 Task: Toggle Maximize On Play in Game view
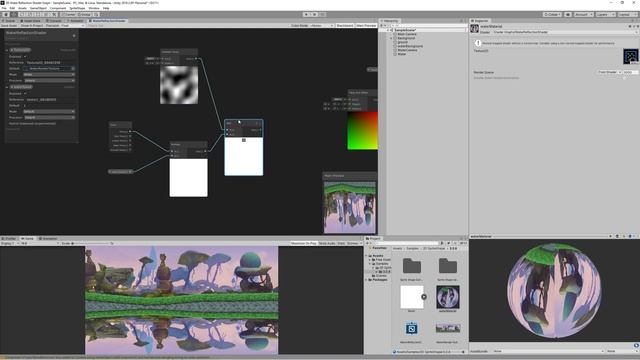click(x=303, y=243)
